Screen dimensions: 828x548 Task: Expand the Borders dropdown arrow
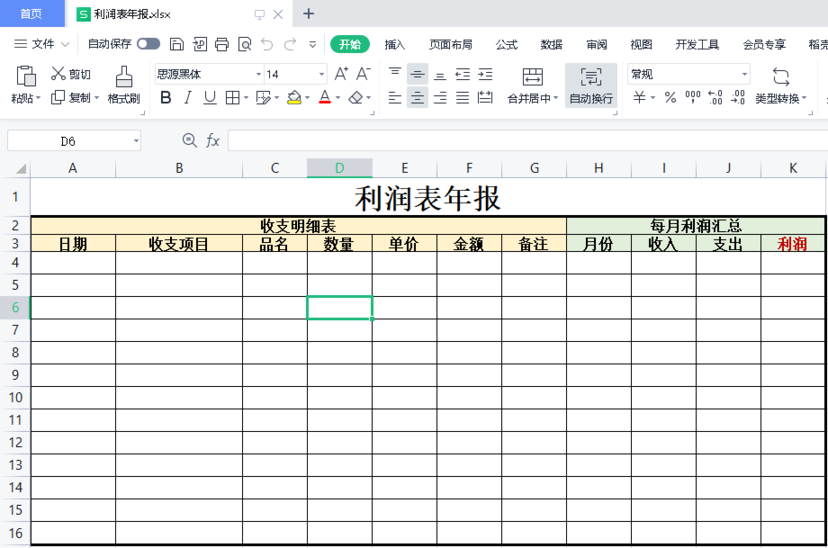point(246,98)
